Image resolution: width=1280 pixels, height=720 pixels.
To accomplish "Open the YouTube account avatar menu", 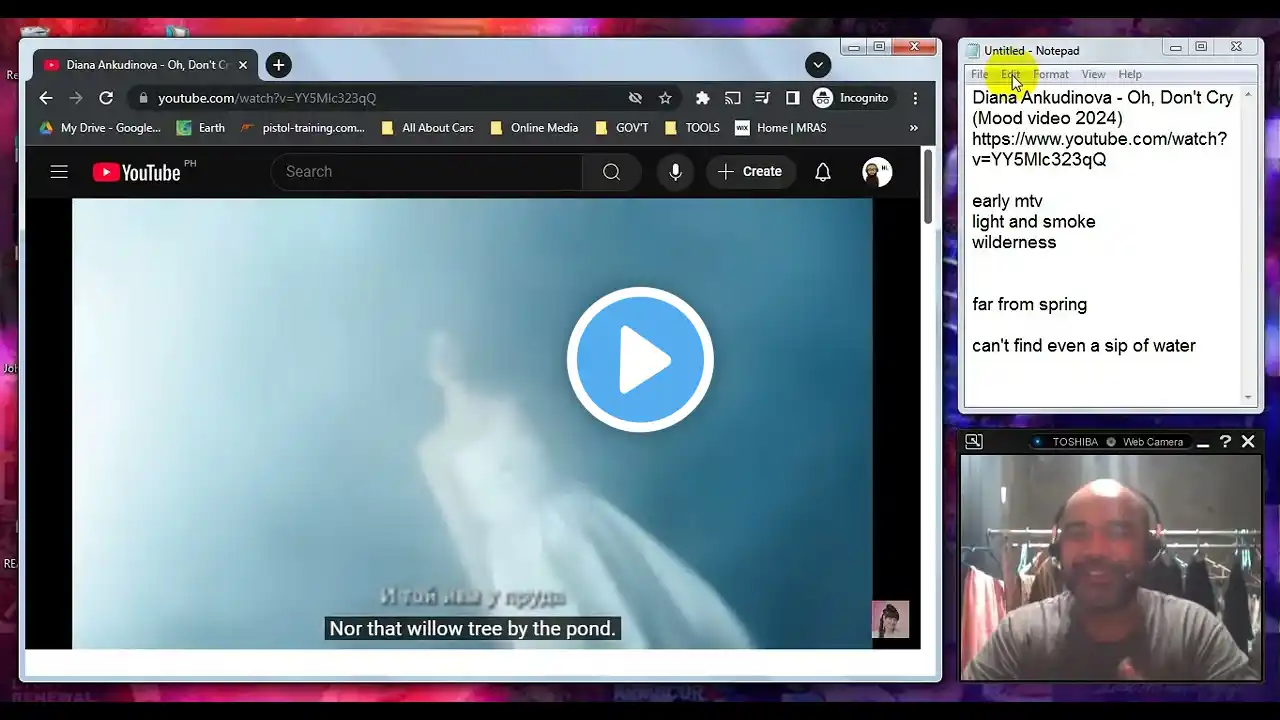I will coord(877,172).
